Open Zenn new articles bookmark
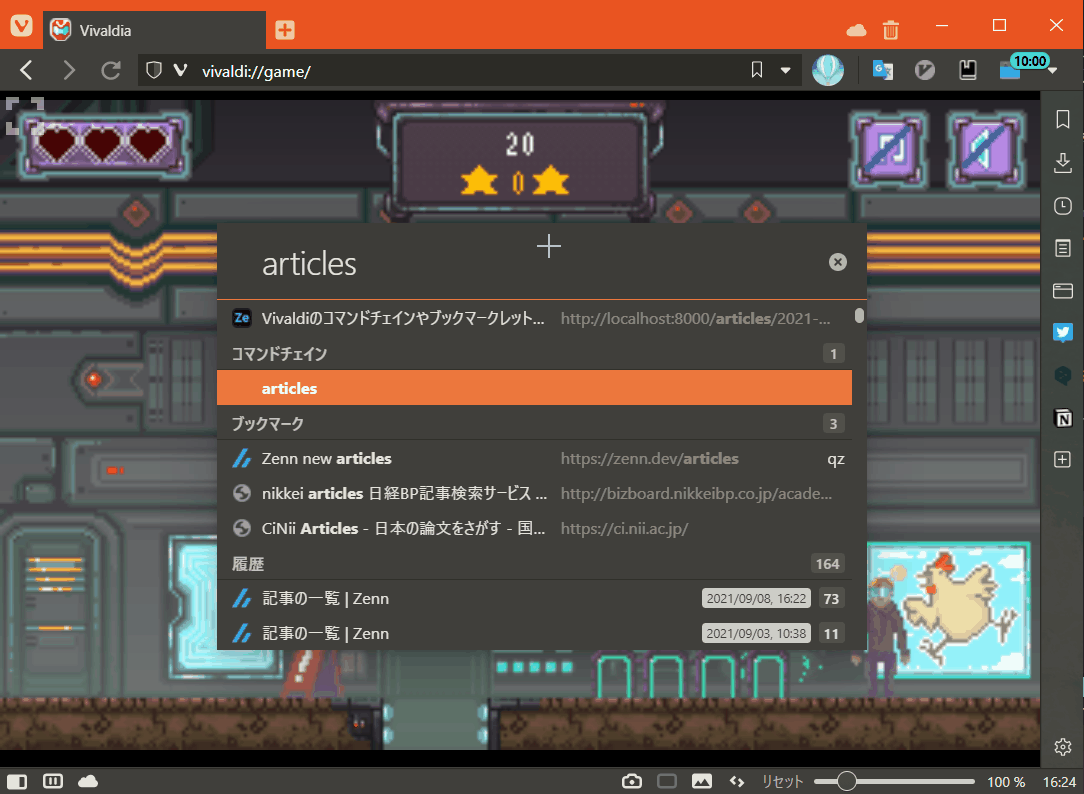1084x794 pixels. pyautogui.click(x=534, y=458)
